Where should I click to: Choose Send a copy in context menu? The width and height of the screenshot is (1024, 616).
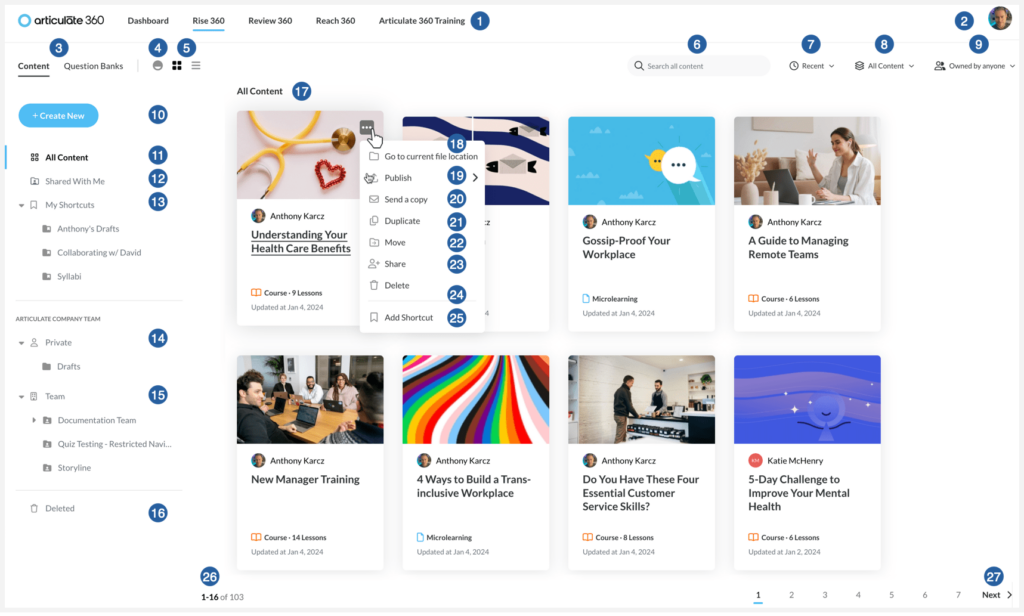[405, 200]
